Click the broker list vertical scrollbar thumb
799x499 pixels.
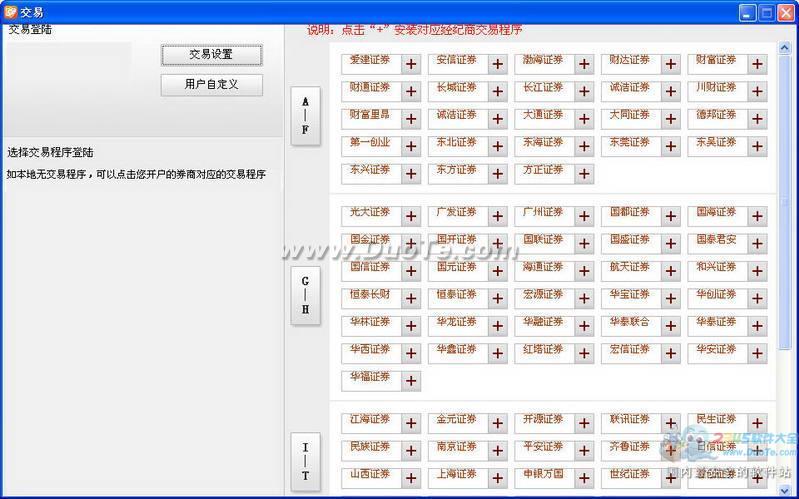click(784, 202)
